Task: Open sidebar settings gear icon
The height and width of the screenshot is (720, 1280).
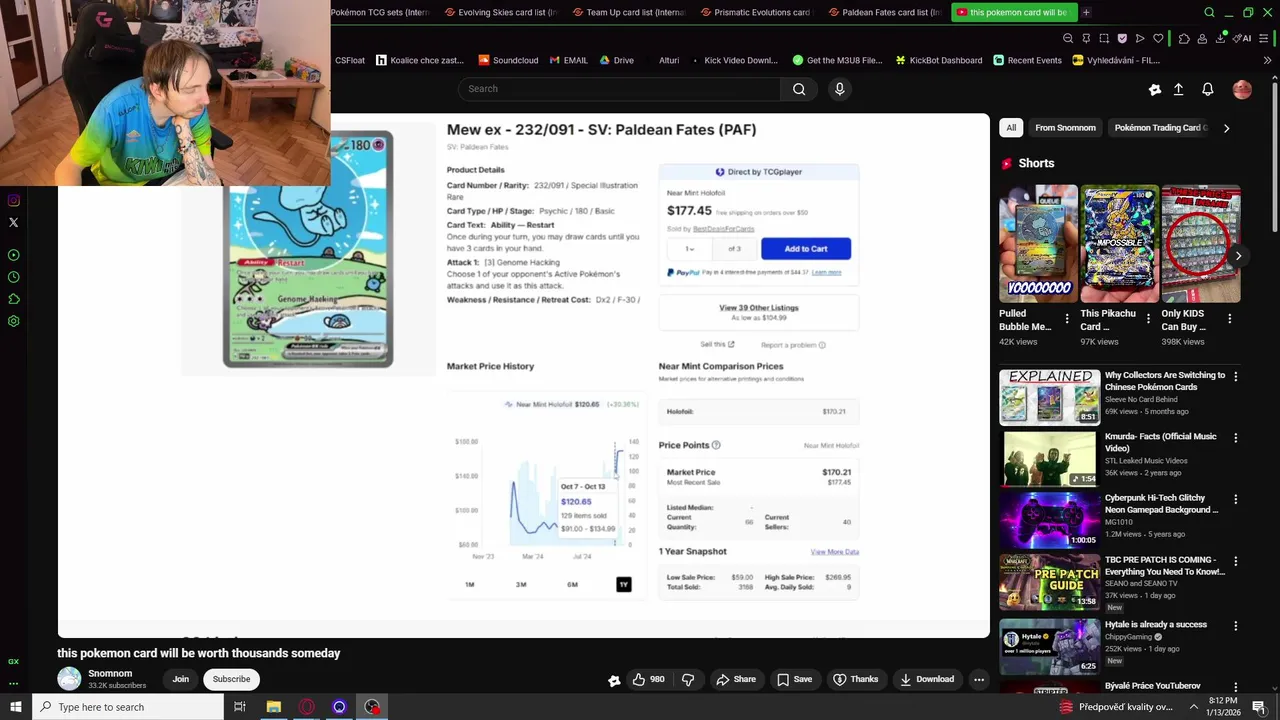Action: pyautogui.click(x=13, y=321)
